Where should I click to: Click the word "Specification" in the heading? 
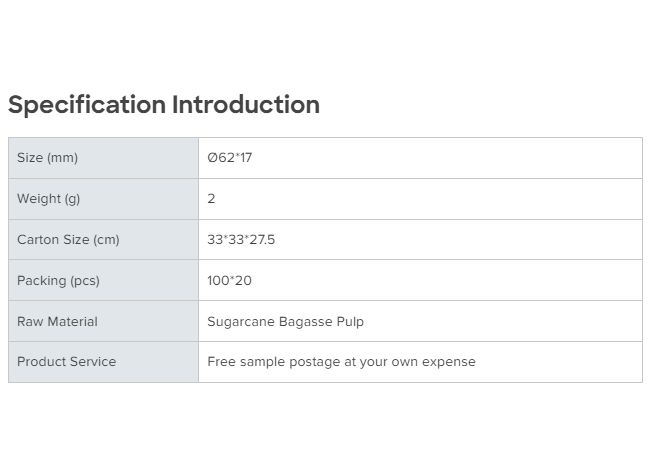click(87, 105)
